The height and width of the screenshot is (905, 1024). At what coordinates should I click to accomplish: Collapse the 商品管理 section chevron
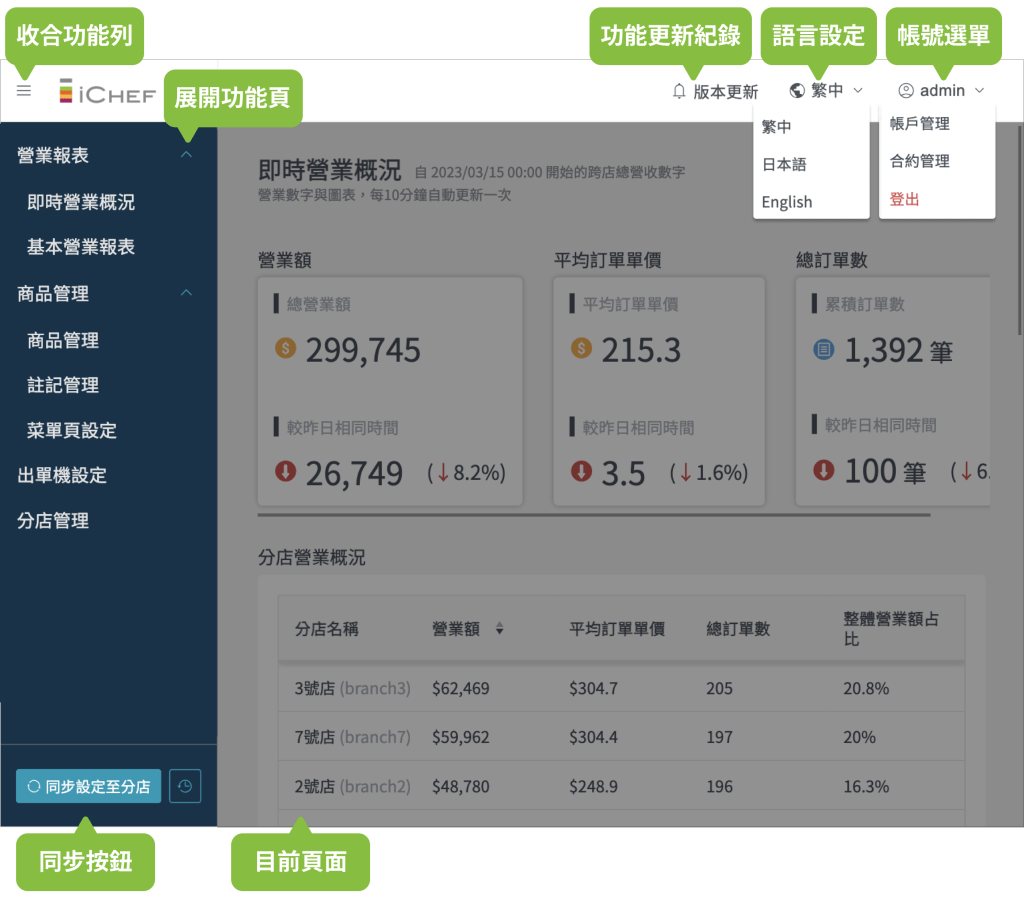186,293
